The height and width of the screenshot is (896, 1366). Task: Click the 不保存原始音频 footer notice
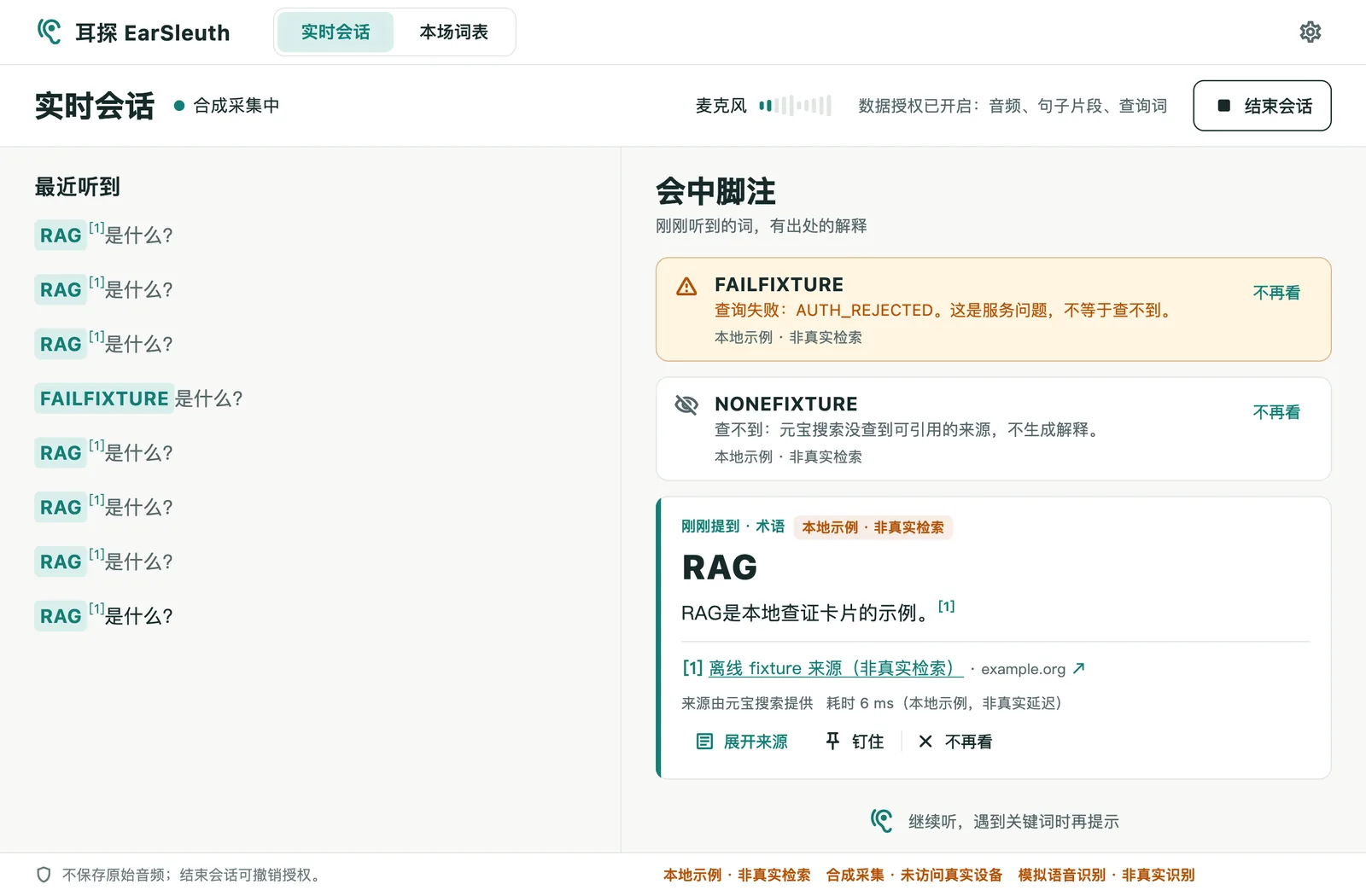pos(194,875)
